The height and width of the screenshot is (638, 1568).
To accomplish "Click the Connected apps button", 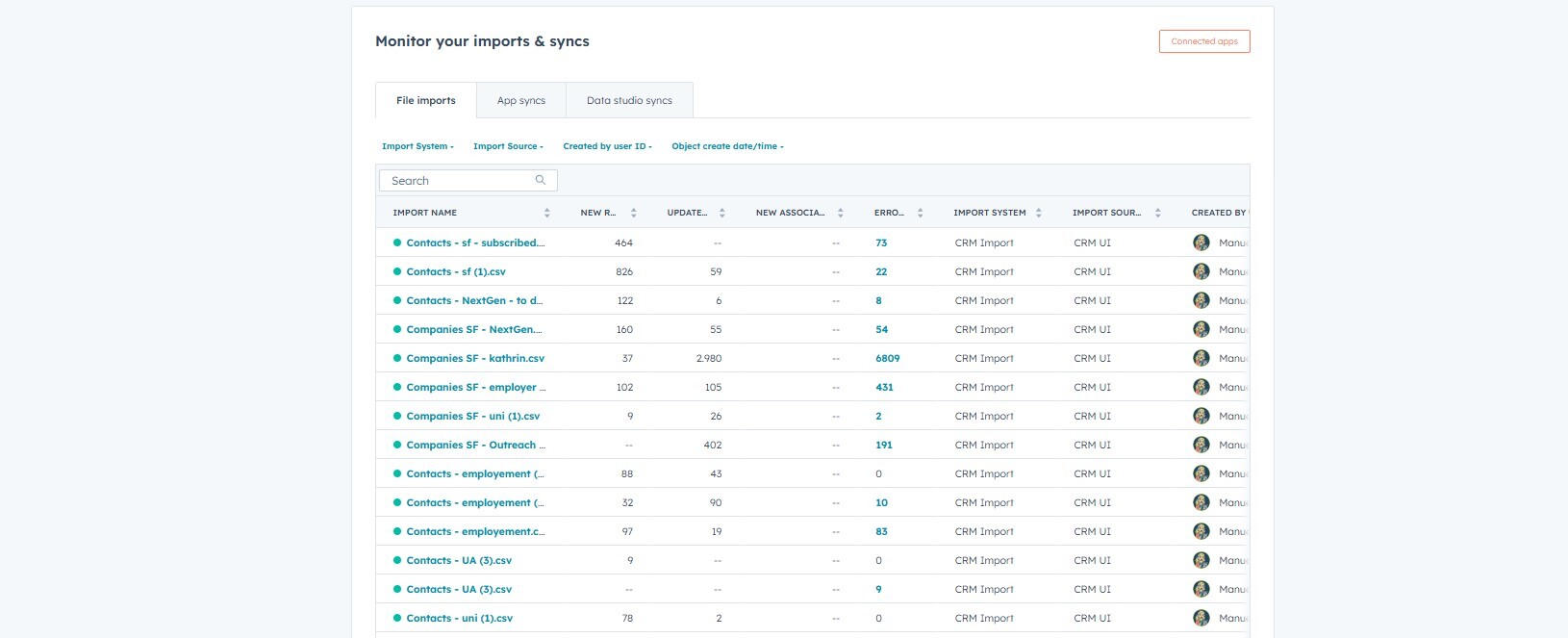I will point(1203,41).
